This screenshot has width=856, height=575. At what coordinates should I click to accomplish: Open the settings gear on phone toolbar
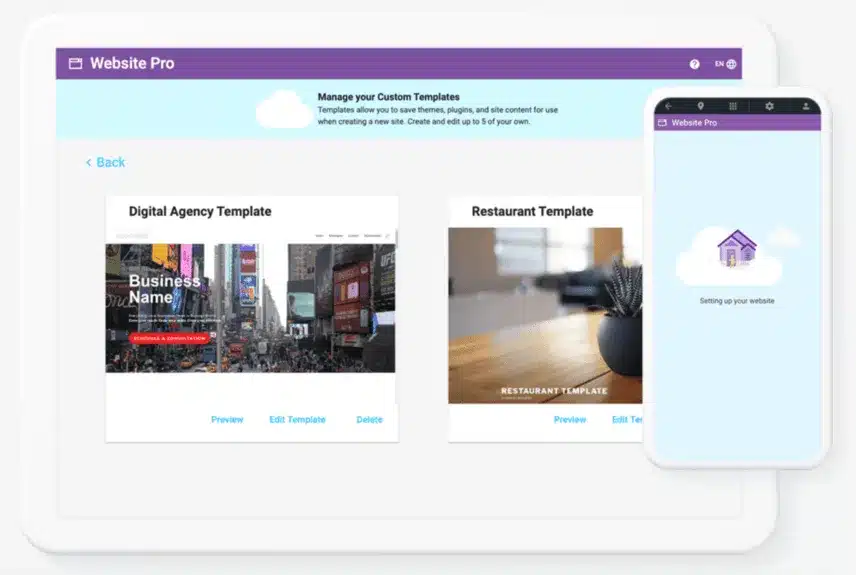point(769,106)
